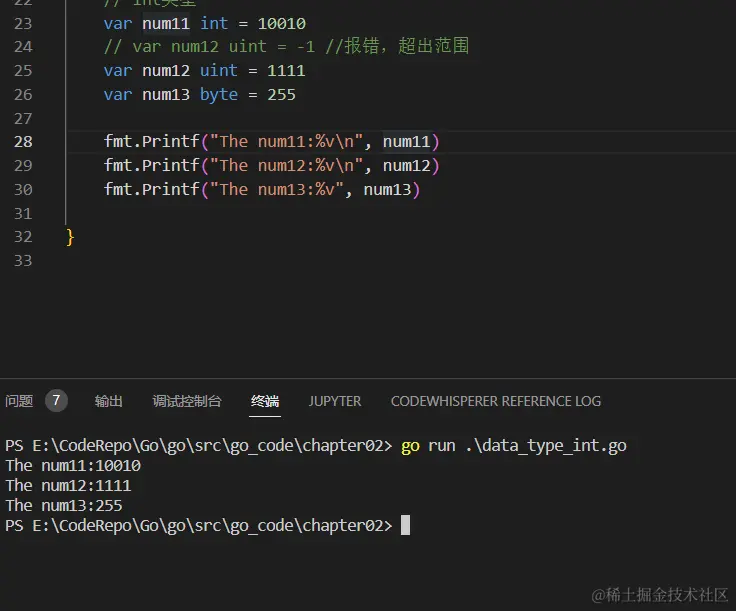Click line number 33 in the gutter

[23, 261]
